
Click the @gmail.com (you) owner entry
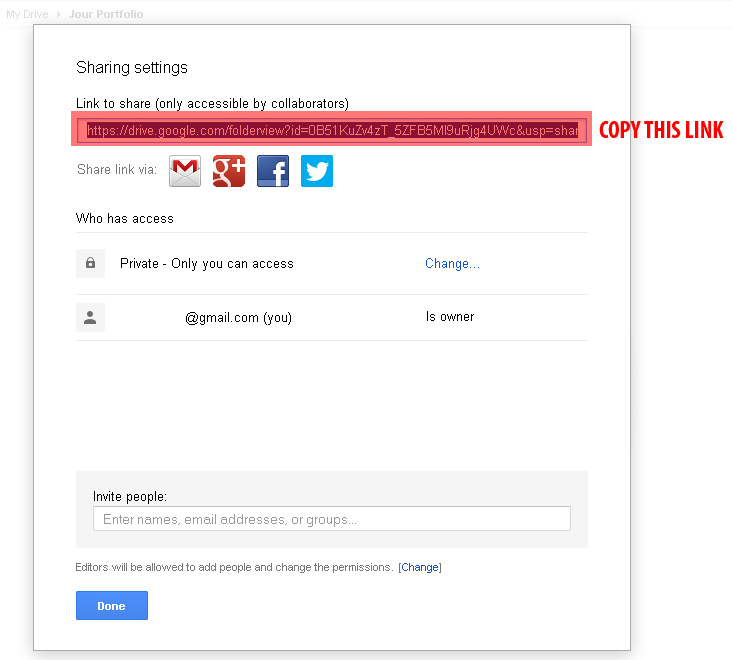[x=238, y=317]
